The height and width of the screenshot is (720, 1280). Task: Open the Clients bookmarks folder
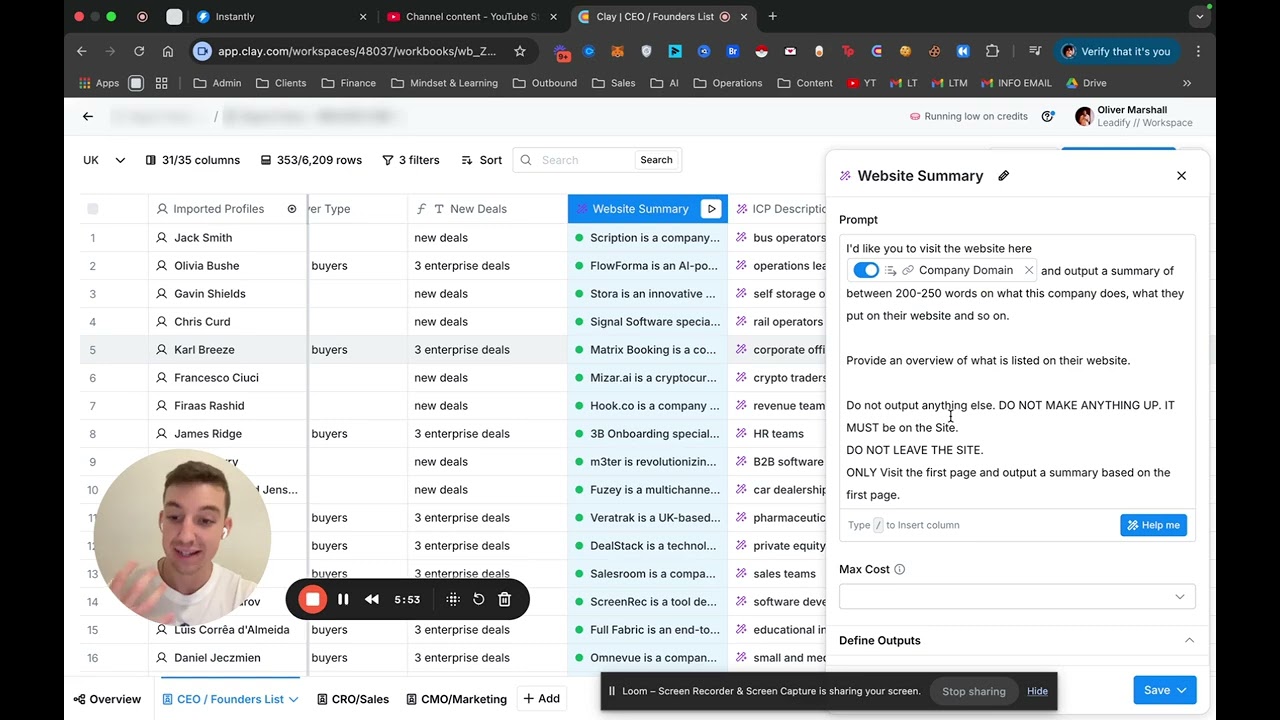coord(281,83)
